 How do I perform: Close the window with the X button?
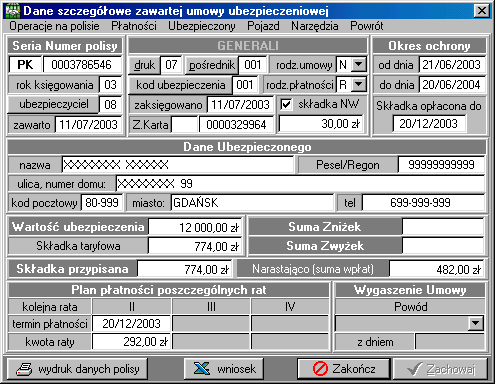(482, 11)
